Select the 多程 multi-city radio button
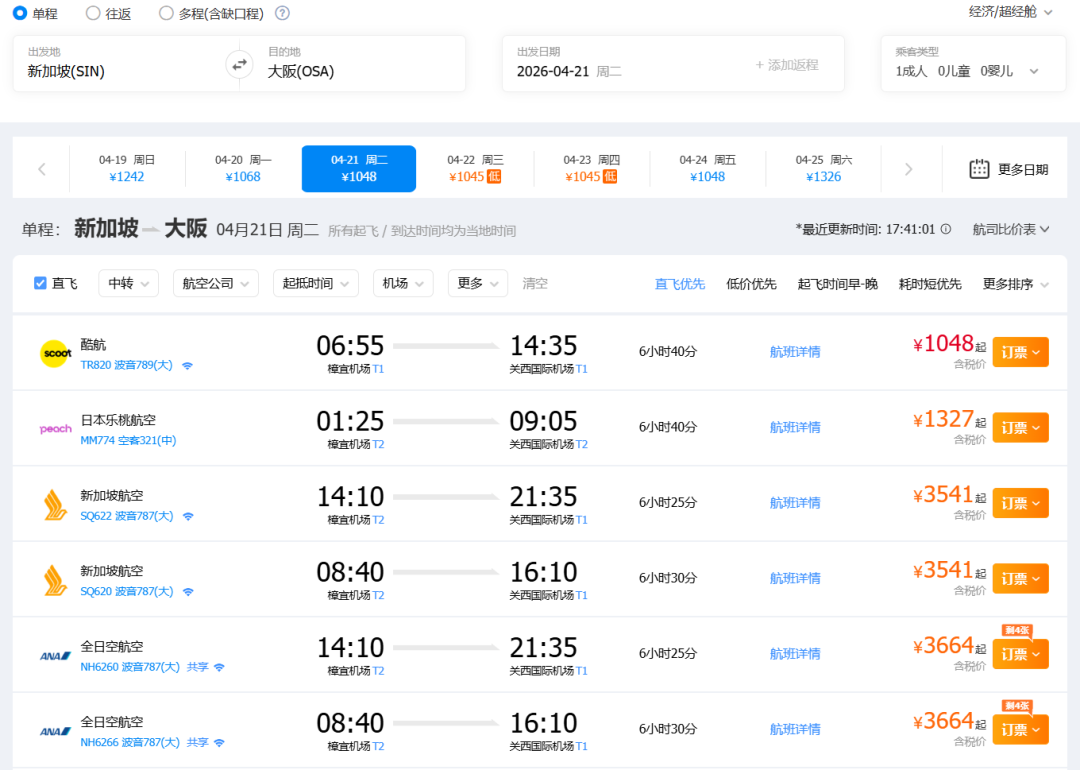The image size is (1080, 770). (166, 13)
